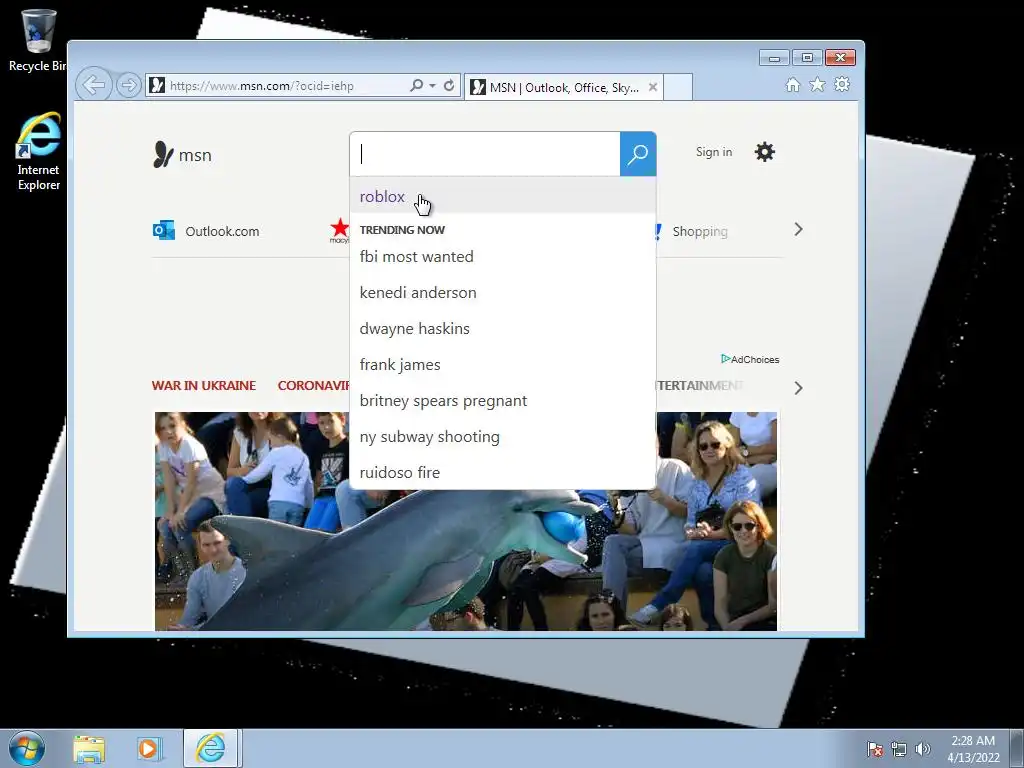Click the AdChoices link
The width and height of the screenshot is (1024, 768).
tap(750, 359)
